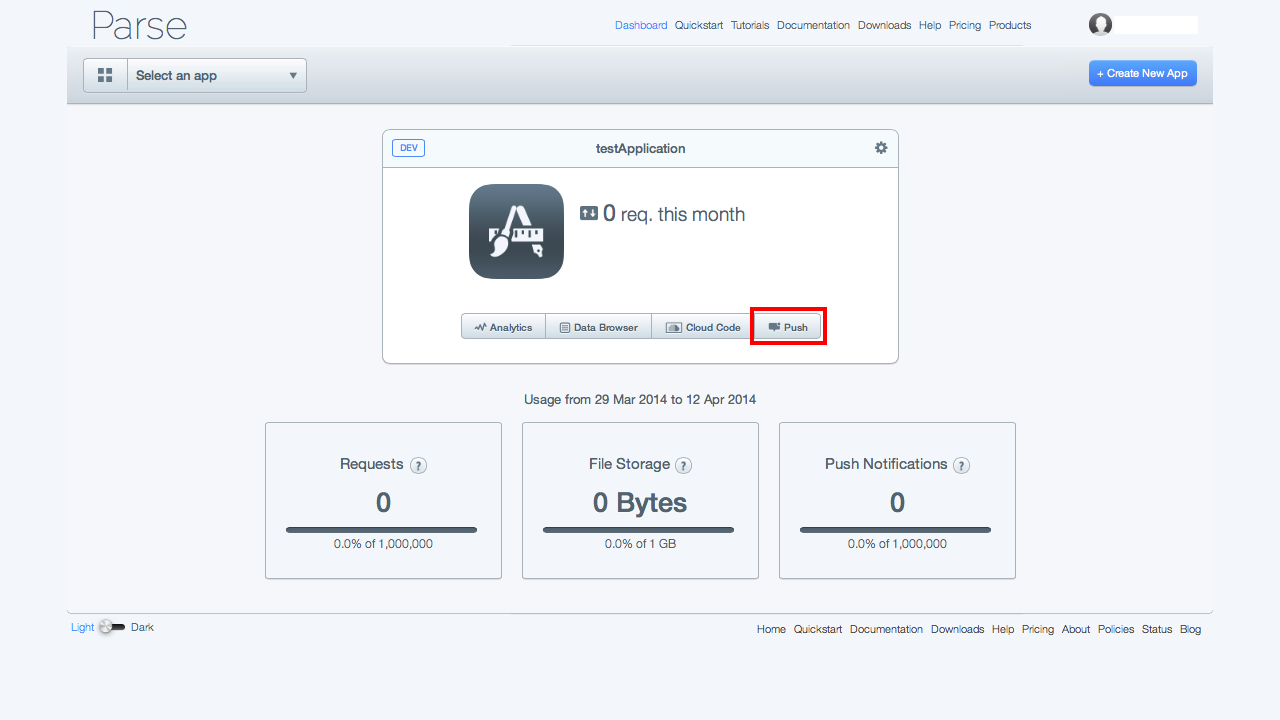This screenshot has height=720, width=1280.
Task: Click the Requests usage bar
Action: coord(382,530)
